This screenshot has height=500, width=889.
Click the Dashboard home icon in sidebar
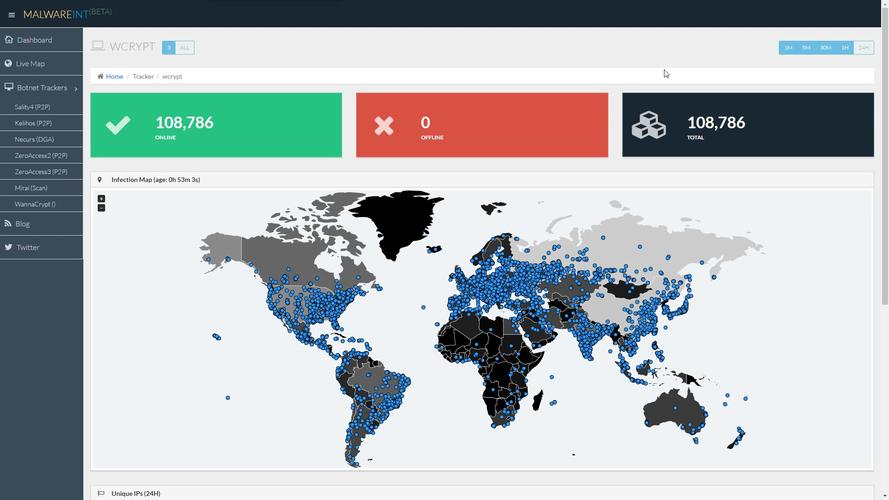pos(9,40)
